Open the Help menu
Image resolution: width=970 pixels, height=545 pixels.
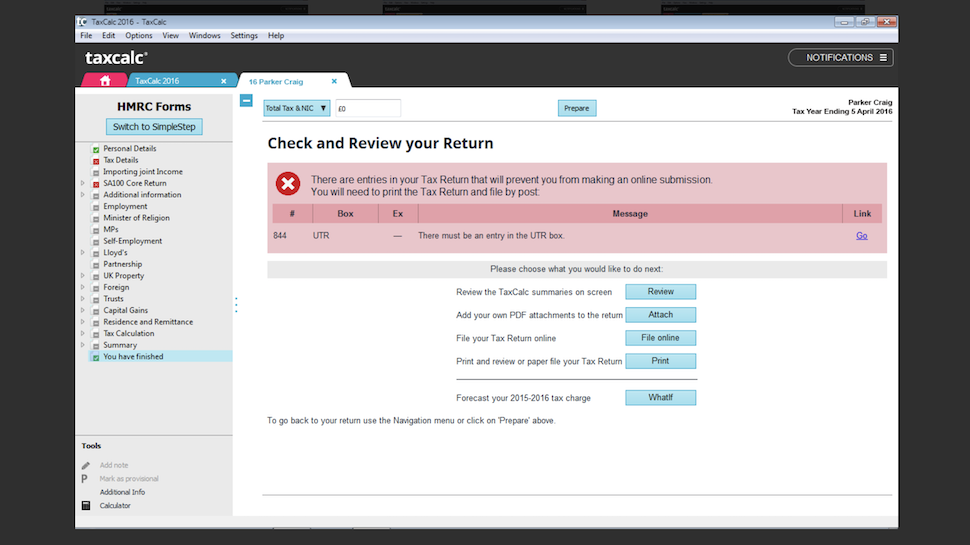coord(276,36)
